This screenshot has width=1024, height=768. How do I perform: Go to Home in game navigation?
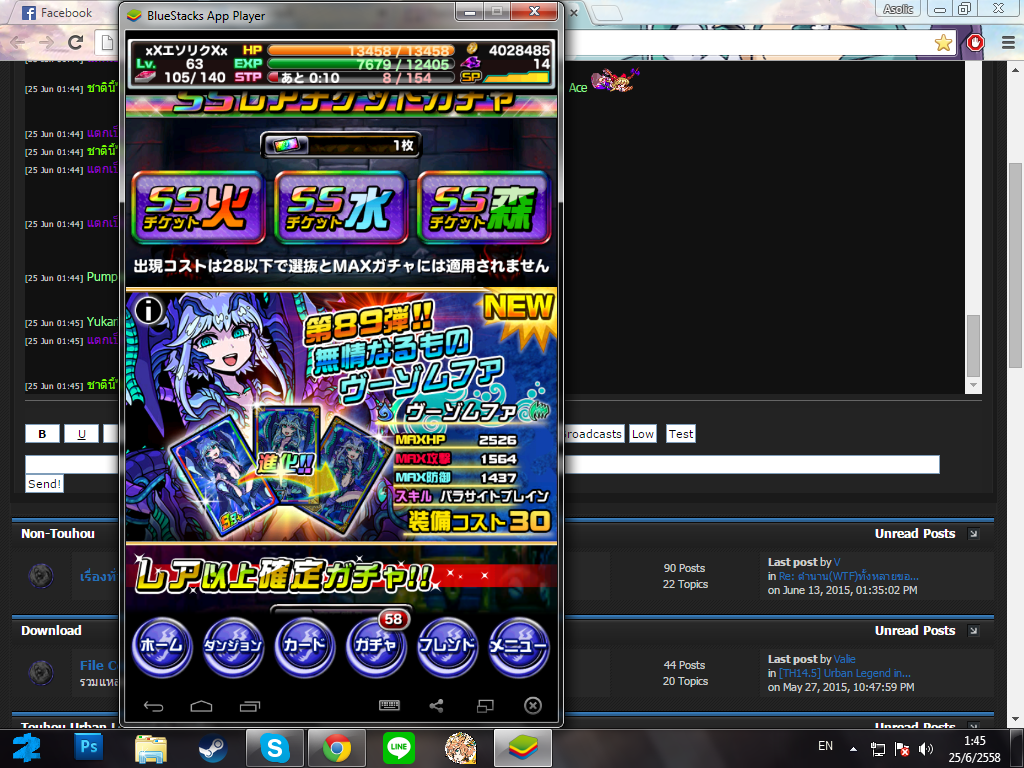tap(161, 646)
